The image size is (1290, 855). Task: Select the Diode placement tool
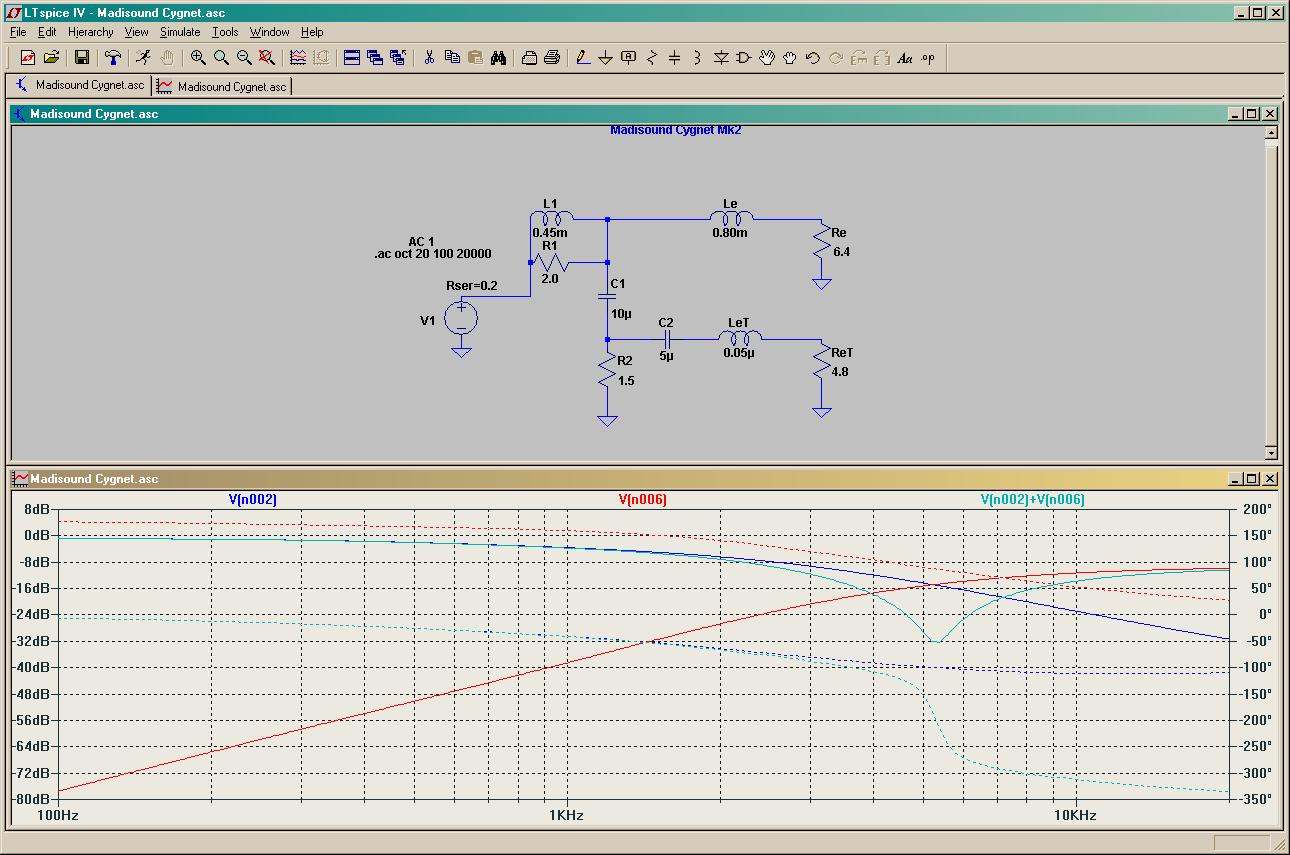721,58
